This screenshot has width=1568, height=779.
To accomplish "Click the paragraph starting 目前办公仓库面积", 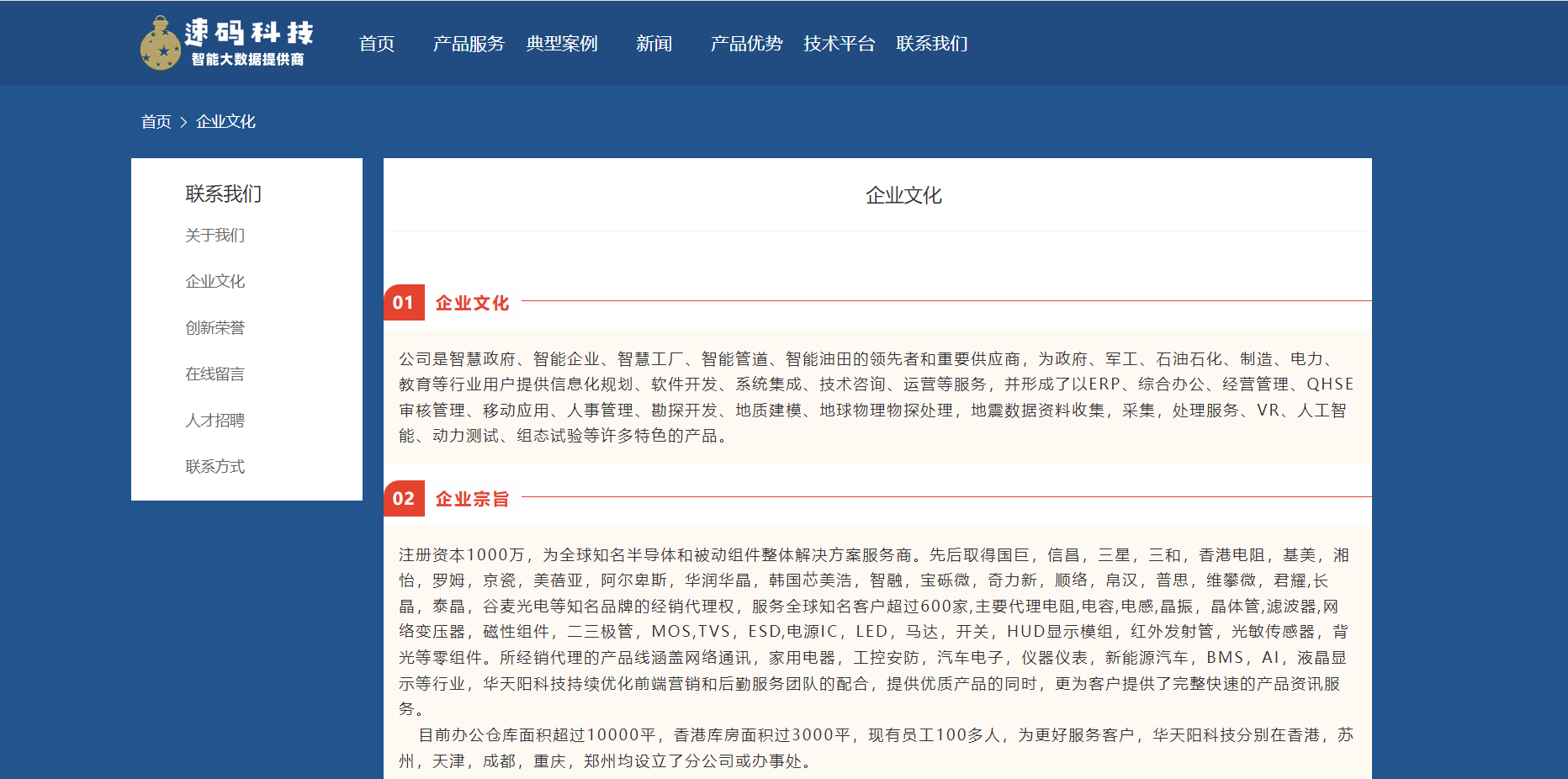I will [876, 748].
